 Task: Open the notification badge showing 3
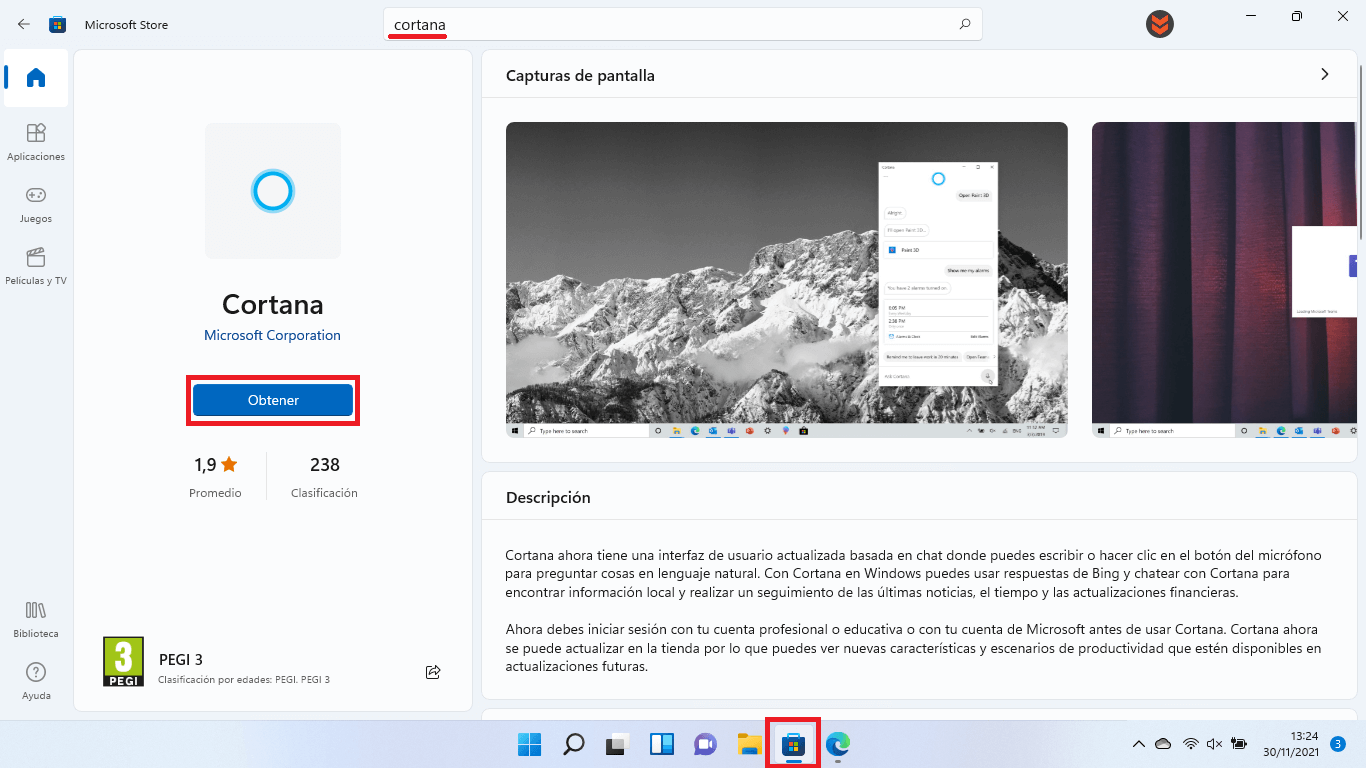(1338, 744)
